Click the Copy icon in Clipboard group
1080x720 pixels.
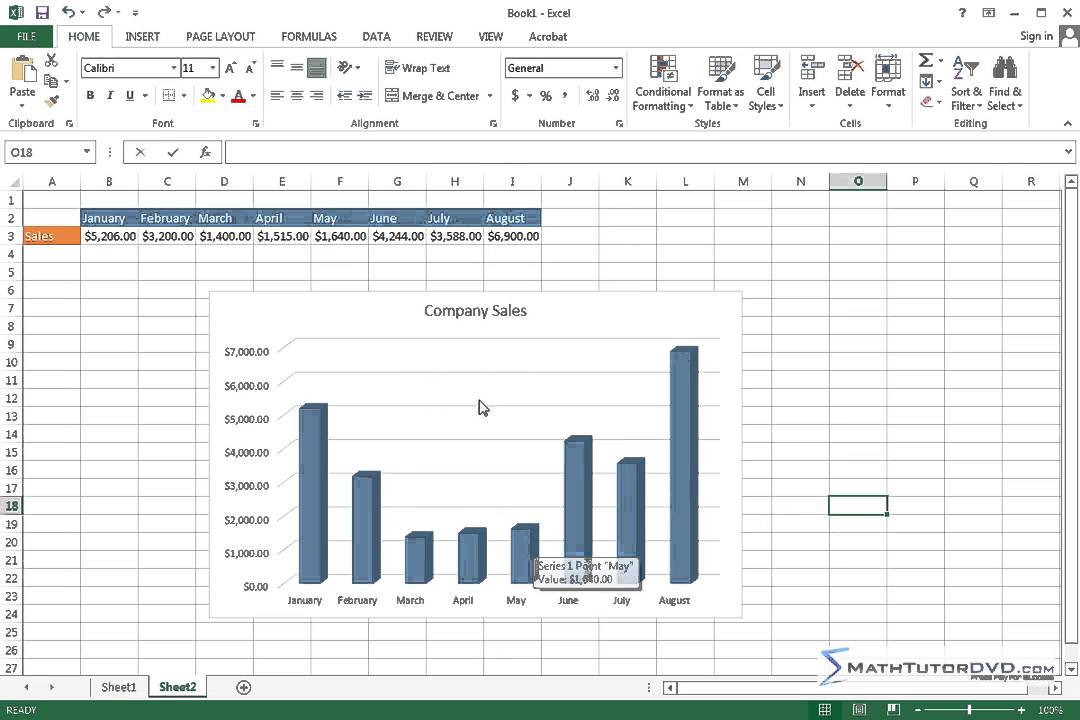[51, 81]
